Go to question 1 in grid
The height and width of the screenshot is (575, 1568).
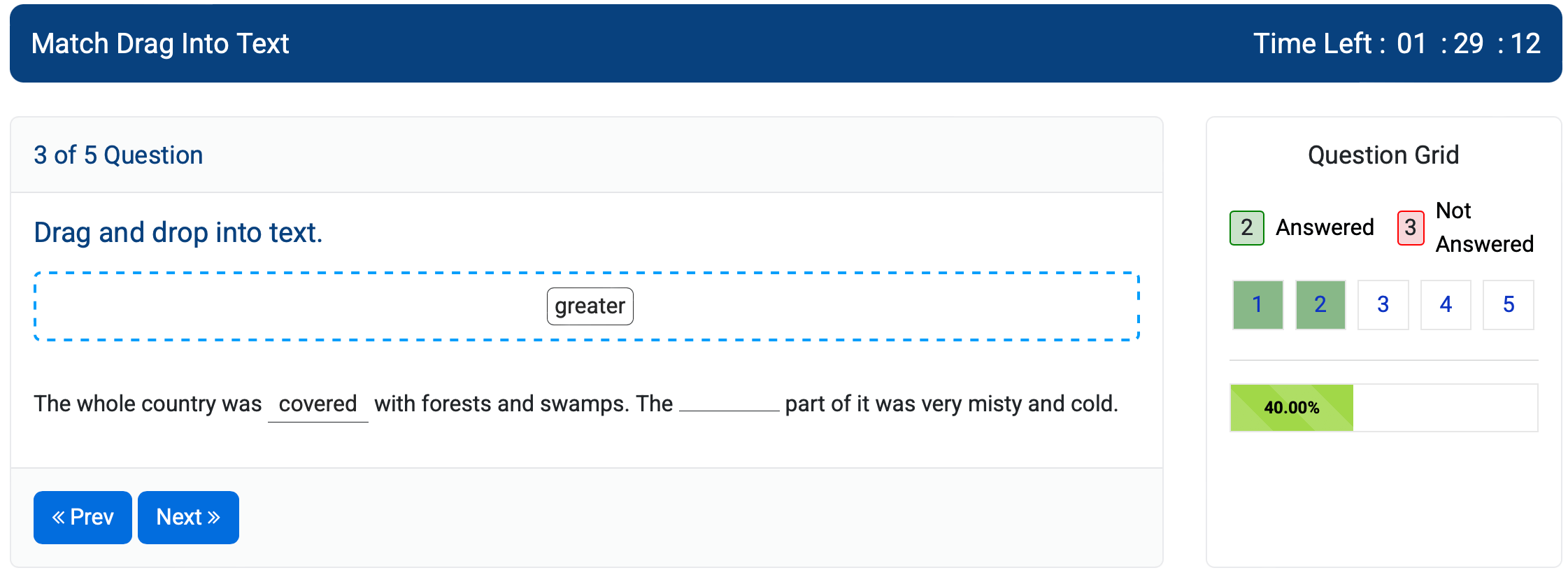(1257, 304)
